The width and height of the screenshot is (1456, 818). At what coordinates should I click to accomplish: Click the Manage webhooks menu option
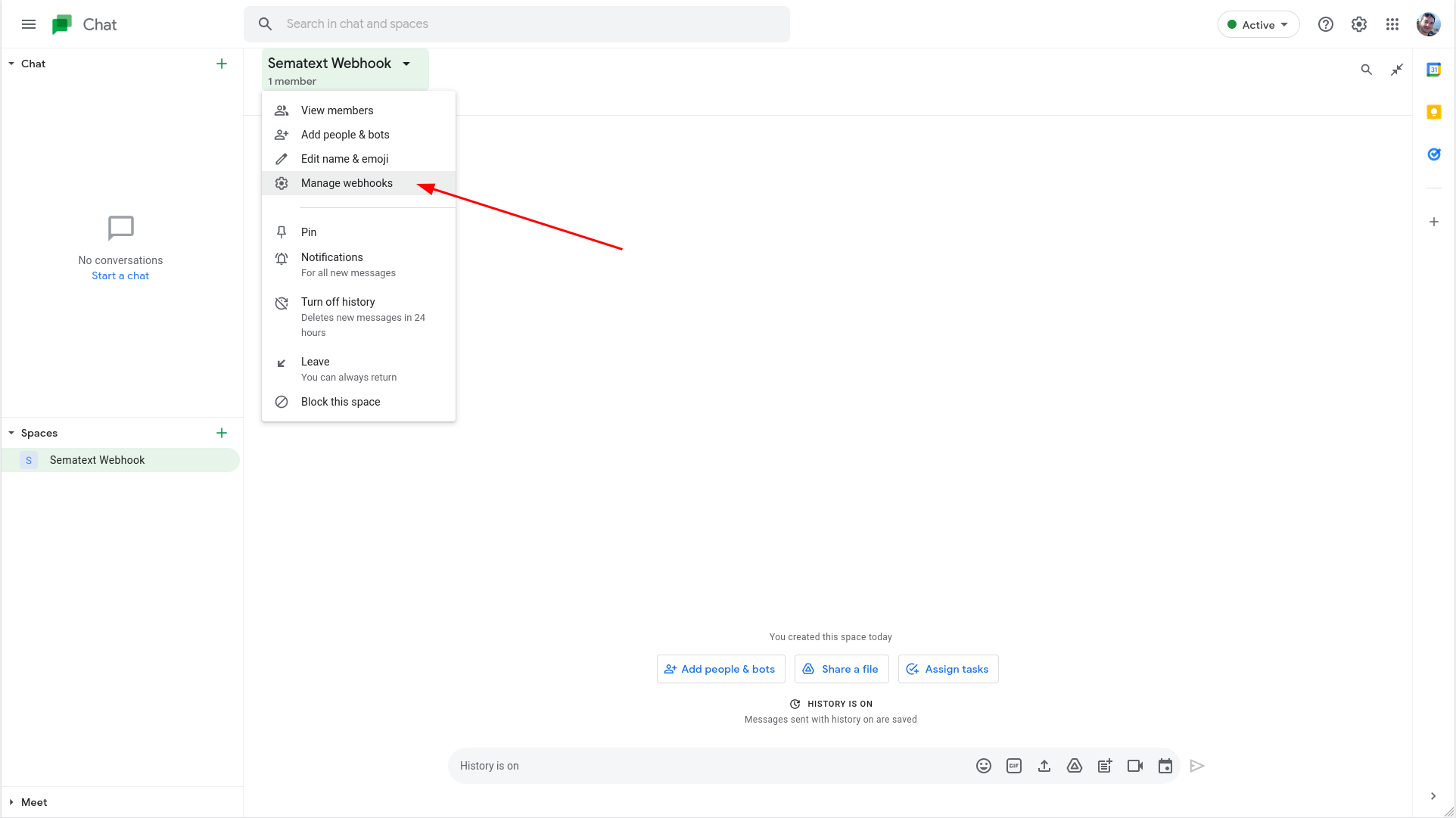[346, 183]
